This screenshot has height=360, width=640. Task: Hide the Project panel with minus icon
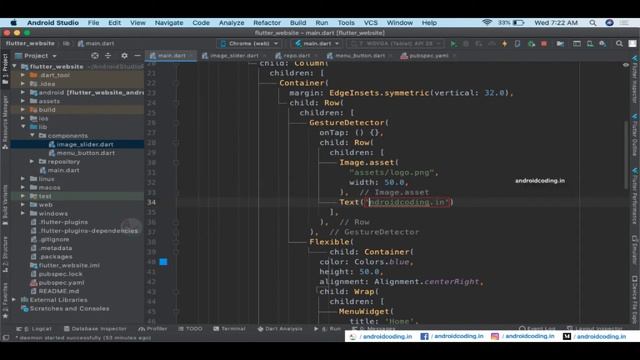(138, 56)
